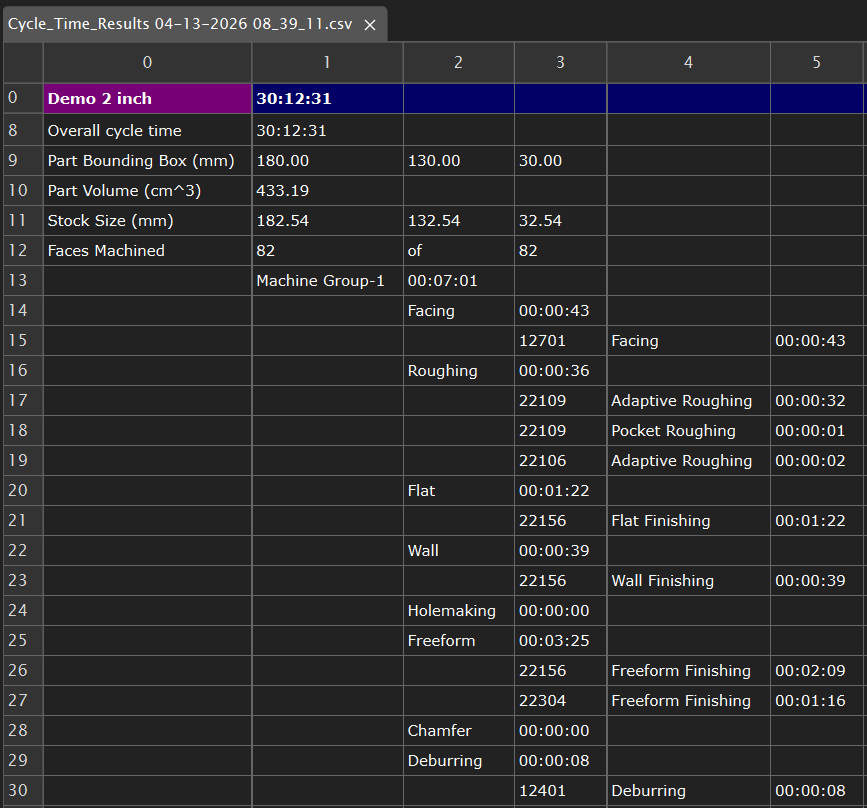Click the 'Roughing' category cell
Viewport: 867px width, 808px height.
pyautogui.click(x=458, y=371)
